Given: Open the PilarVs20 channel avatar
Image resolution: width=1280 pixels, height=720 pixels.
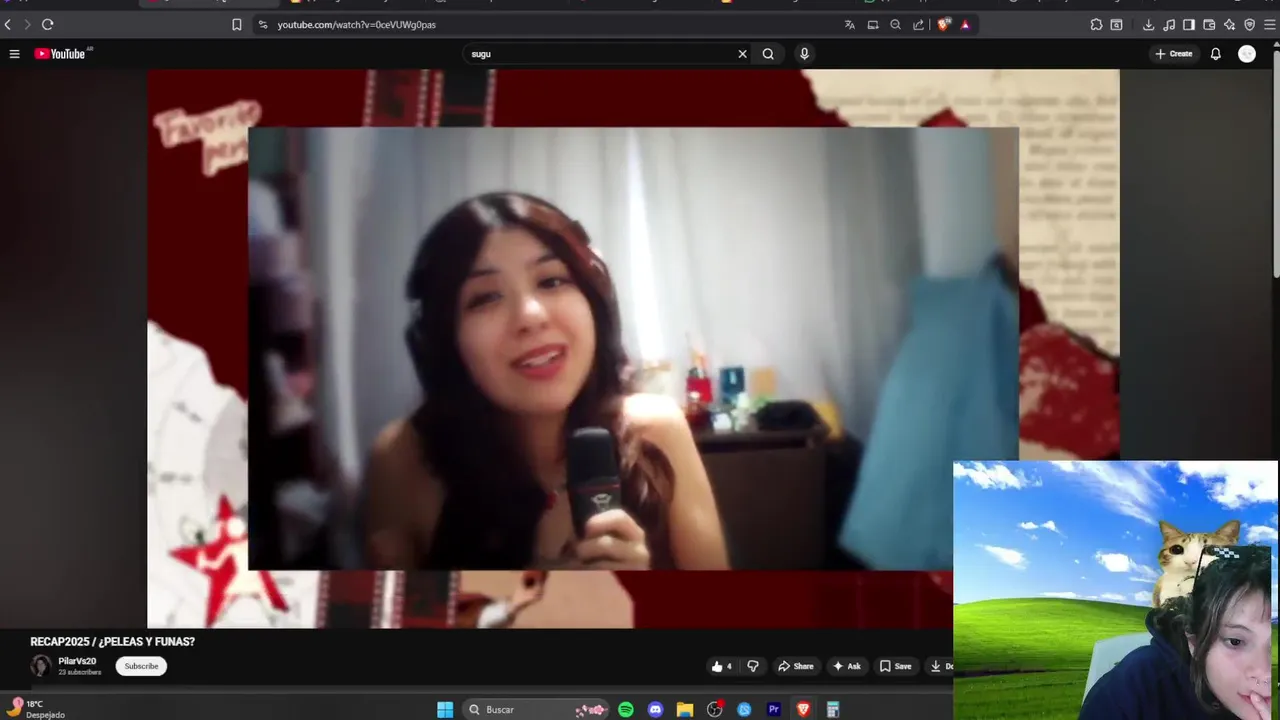Looking at the screenshot, I should click(41, 666).
